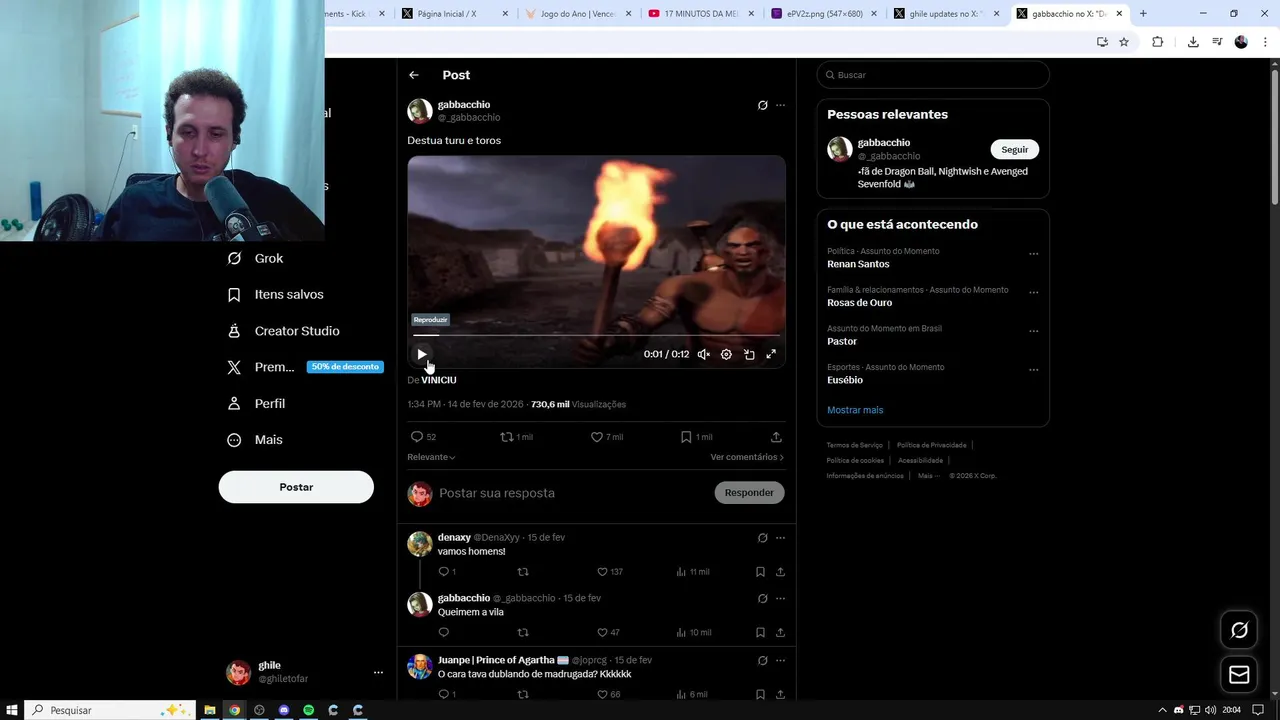Viewport: 1280px width, 720px height.
Task: Share the main post
Action: point(776,437)
